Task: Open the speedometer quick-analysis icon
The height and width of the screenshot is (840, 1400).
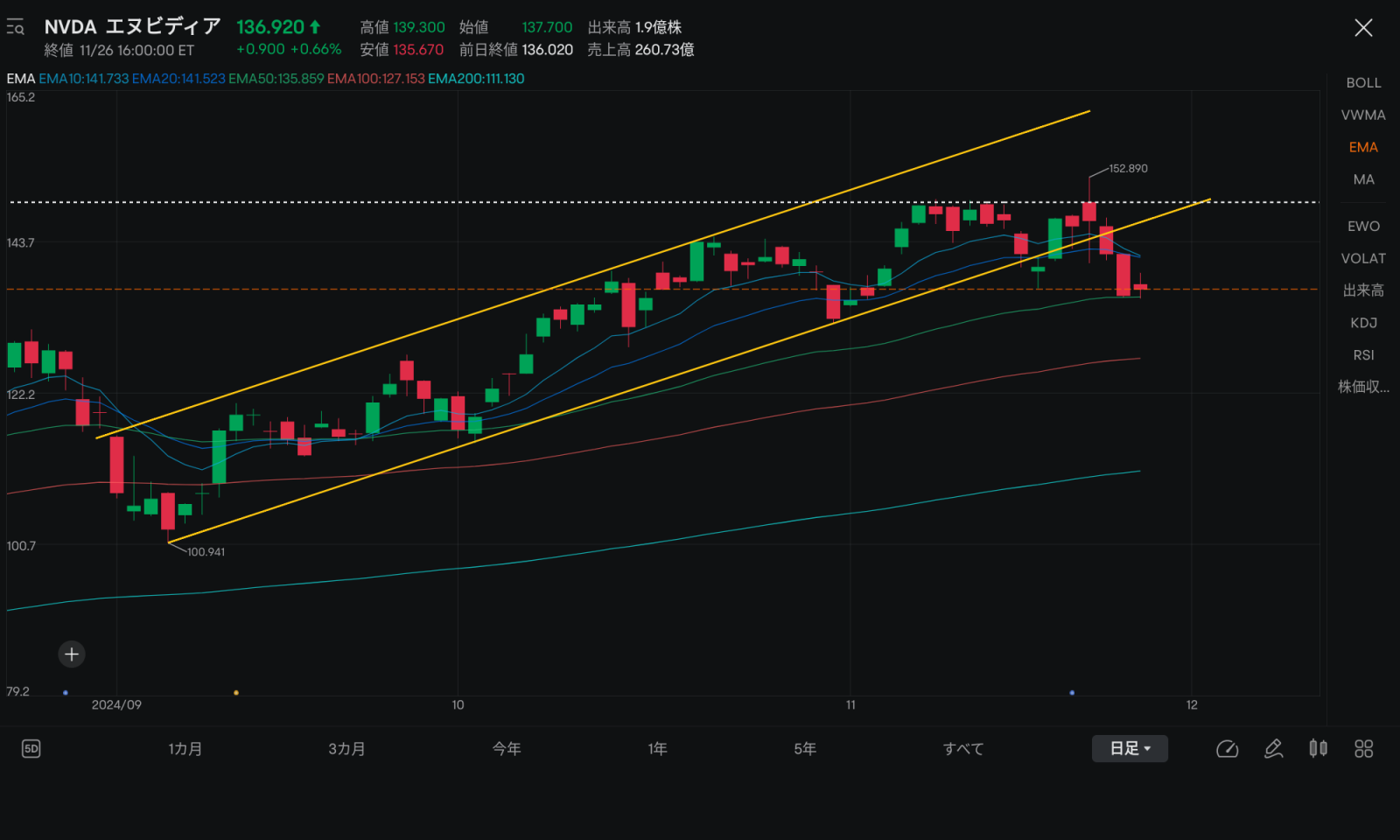Action: pyautogui.click(x=1228, y=749)
